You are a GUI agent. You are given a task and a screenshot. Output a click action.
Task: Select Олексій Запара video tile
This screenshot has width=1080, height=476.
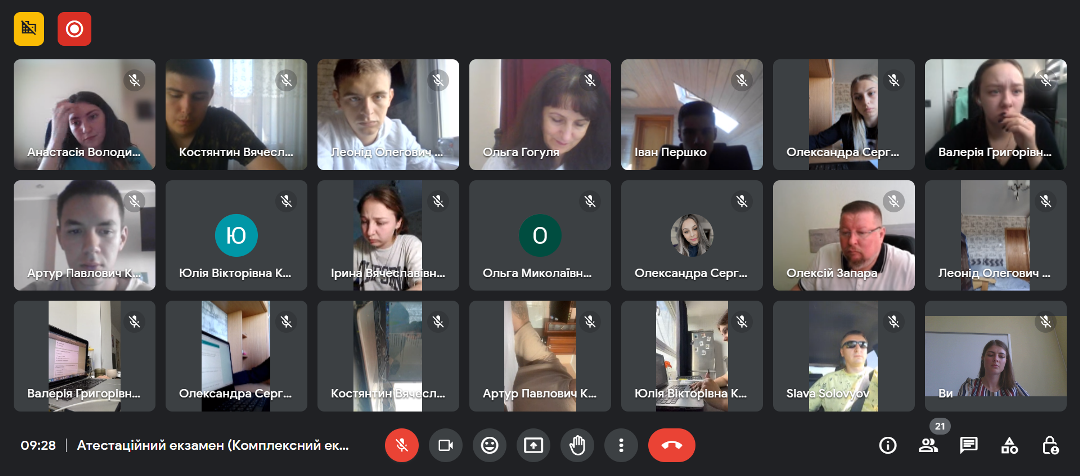click(x=844, y=236)
